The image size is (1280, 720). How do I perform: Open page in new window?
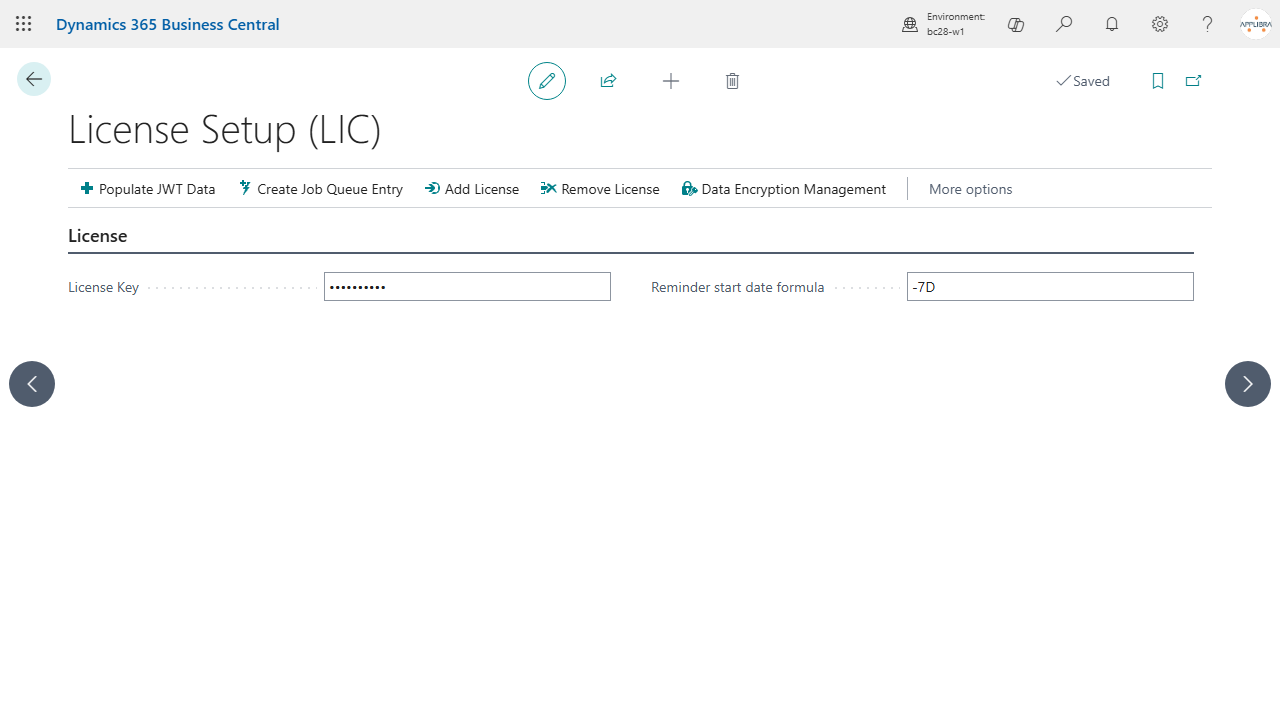tap(1193, 81)
